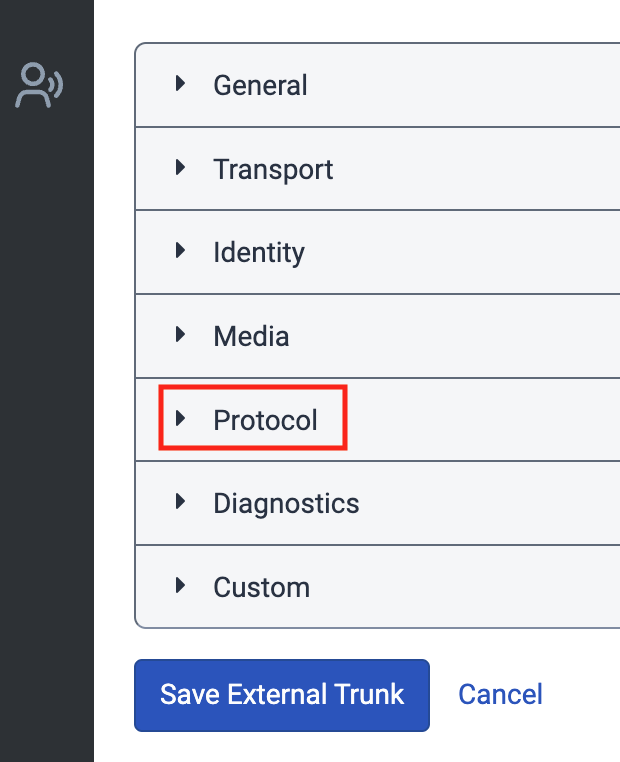Open the telephony user voice sidebar icon
Screen dimensions: 620x762
[39, 85]
